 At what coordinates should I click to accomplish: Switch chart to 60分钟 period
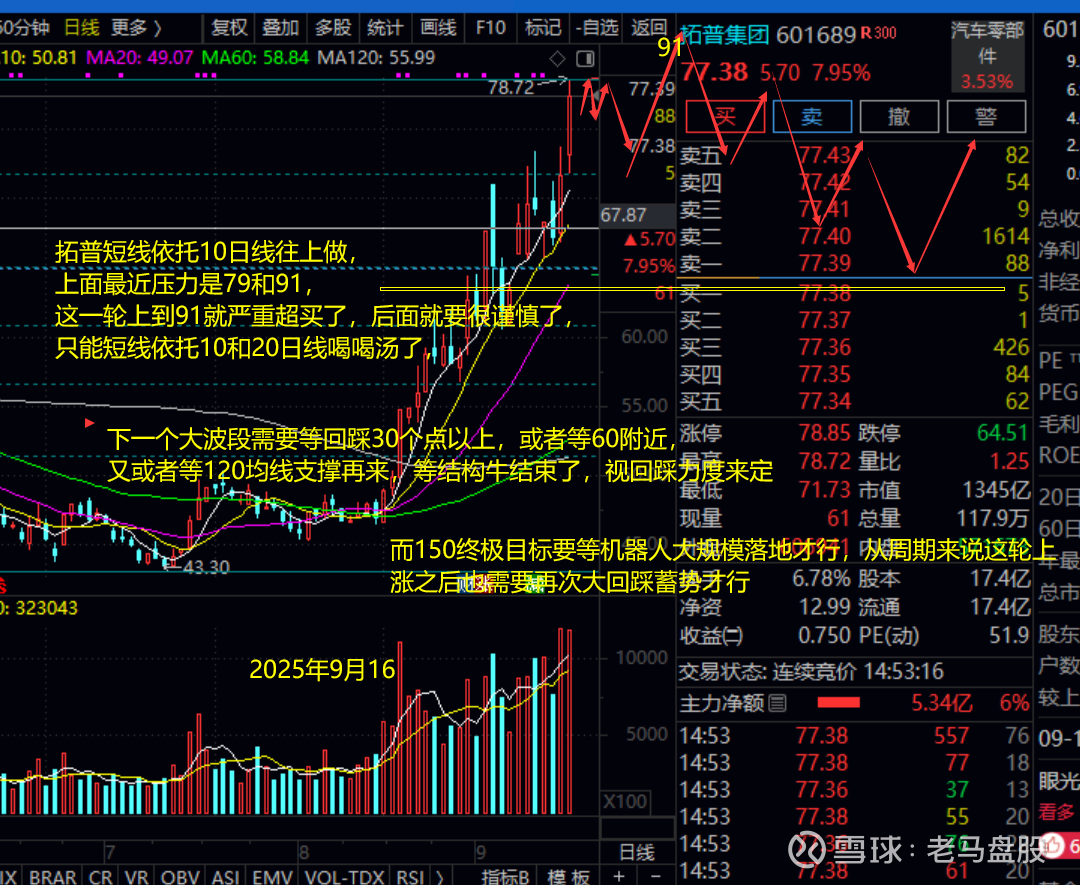[x=25, y=28]
